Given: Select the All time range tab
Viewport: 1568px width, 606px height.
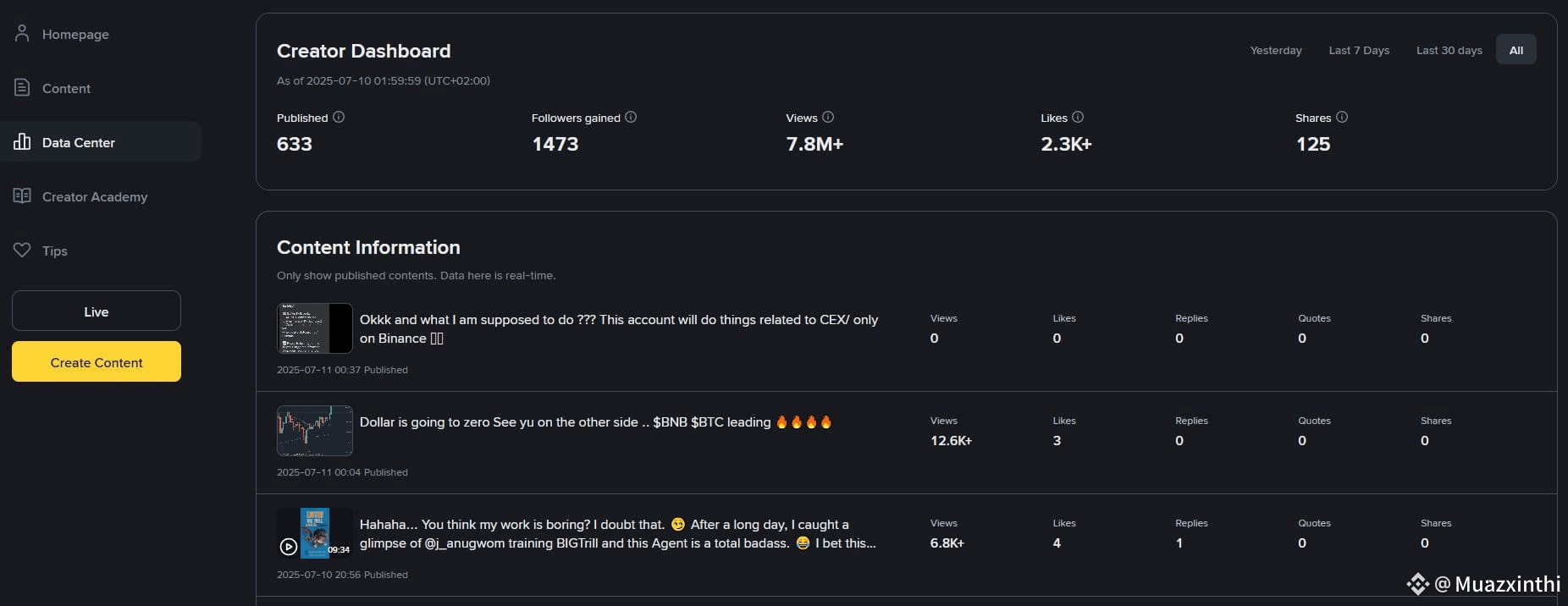Looking at the screenshot, I should pyautogui.click(x=1516, y=50).
